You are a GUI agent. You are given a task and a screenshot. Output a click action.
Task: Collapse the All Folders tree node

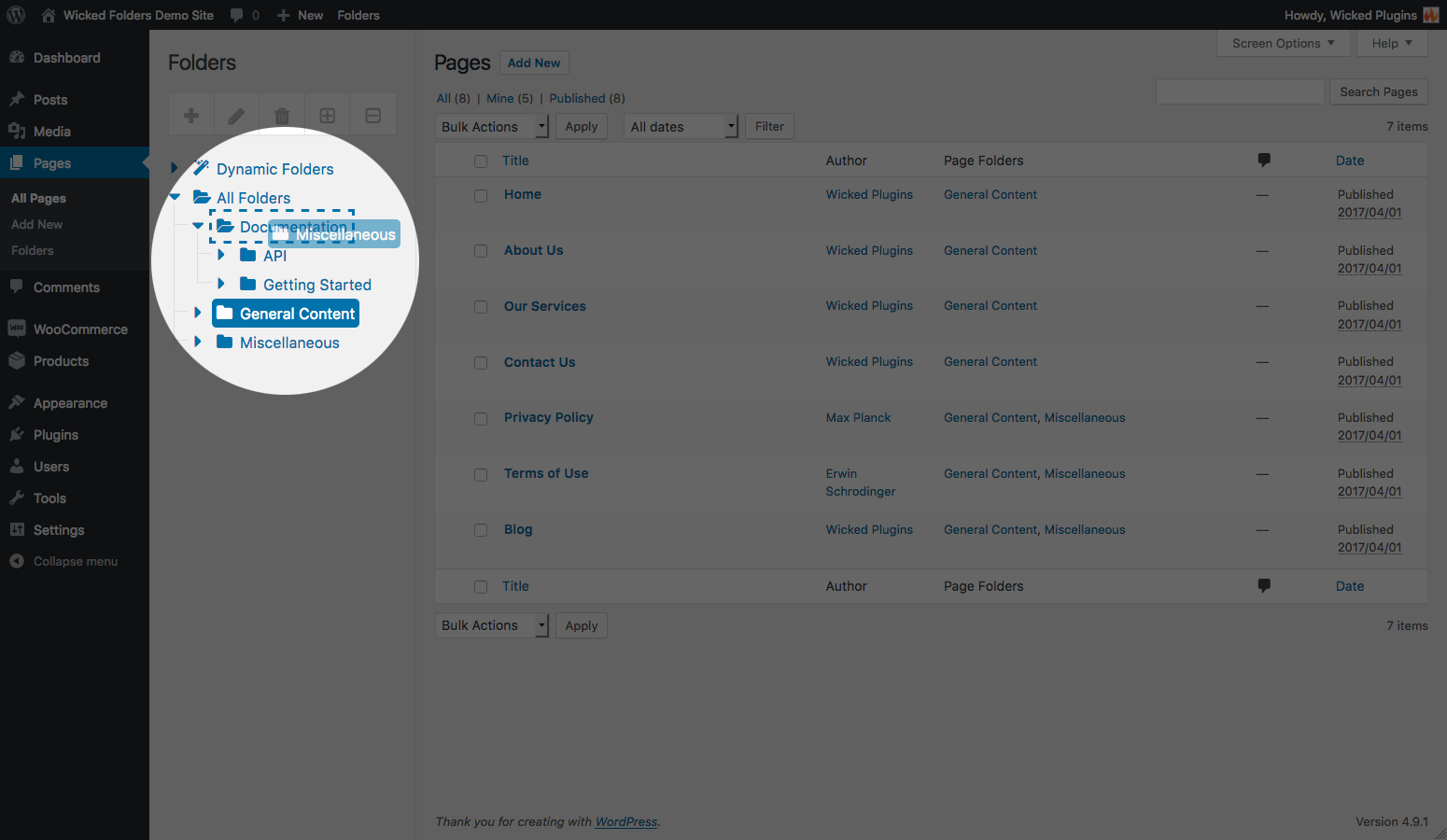click(175, 197)
